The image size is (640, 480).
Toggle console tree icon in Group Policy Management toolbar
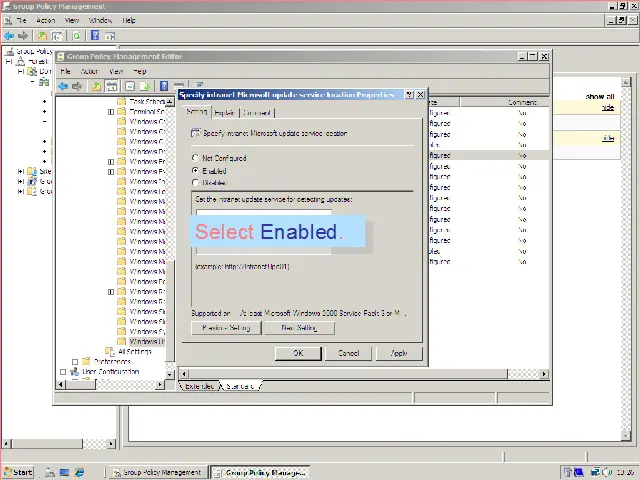pos(57,36)
